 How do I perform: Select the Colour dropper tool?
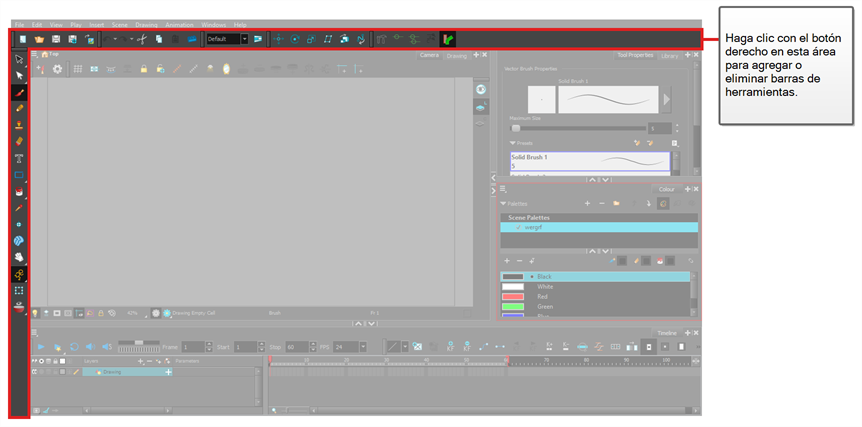[x=19, y=208]
